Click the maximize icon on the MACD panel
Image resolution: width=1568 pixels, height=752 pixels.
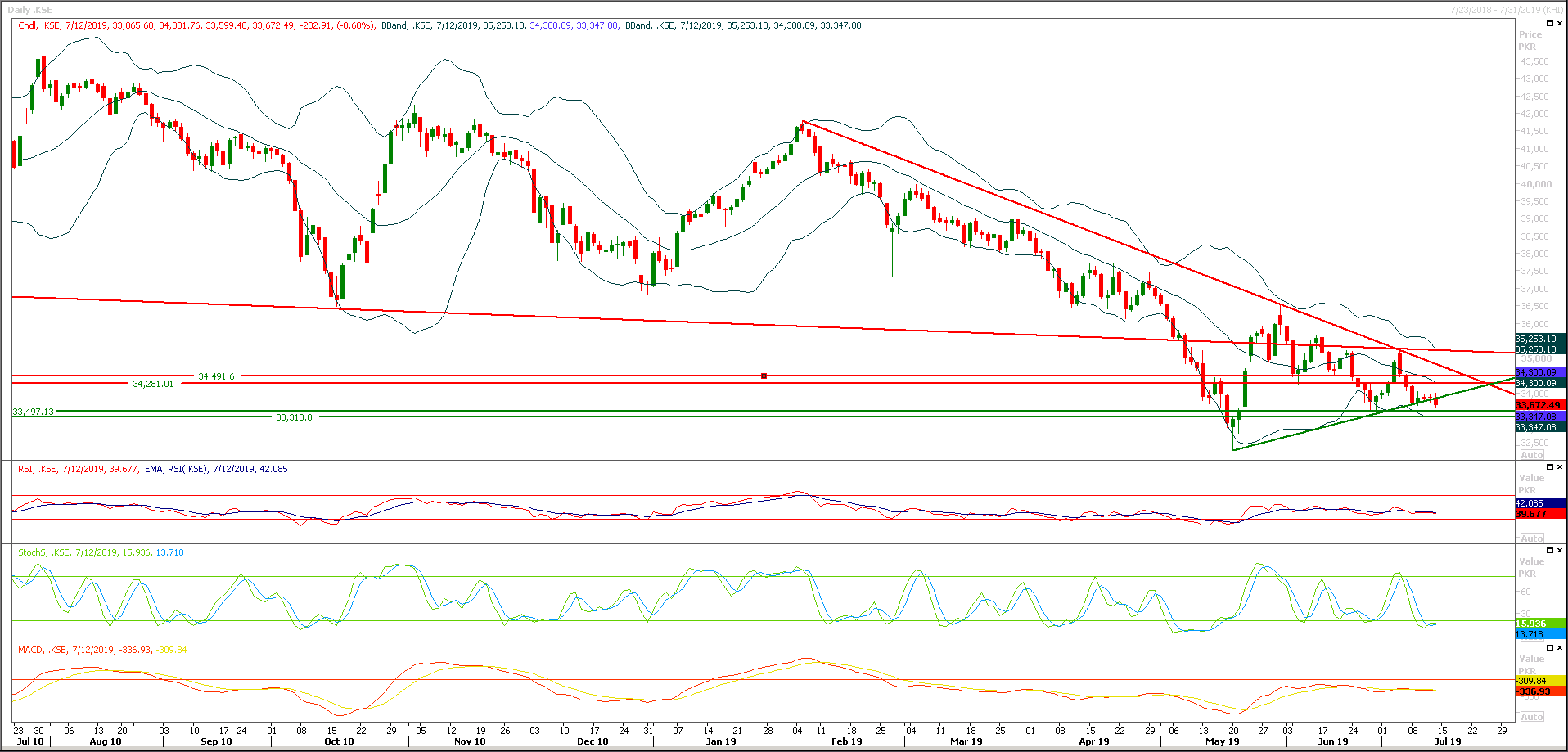click(1549, 648)
